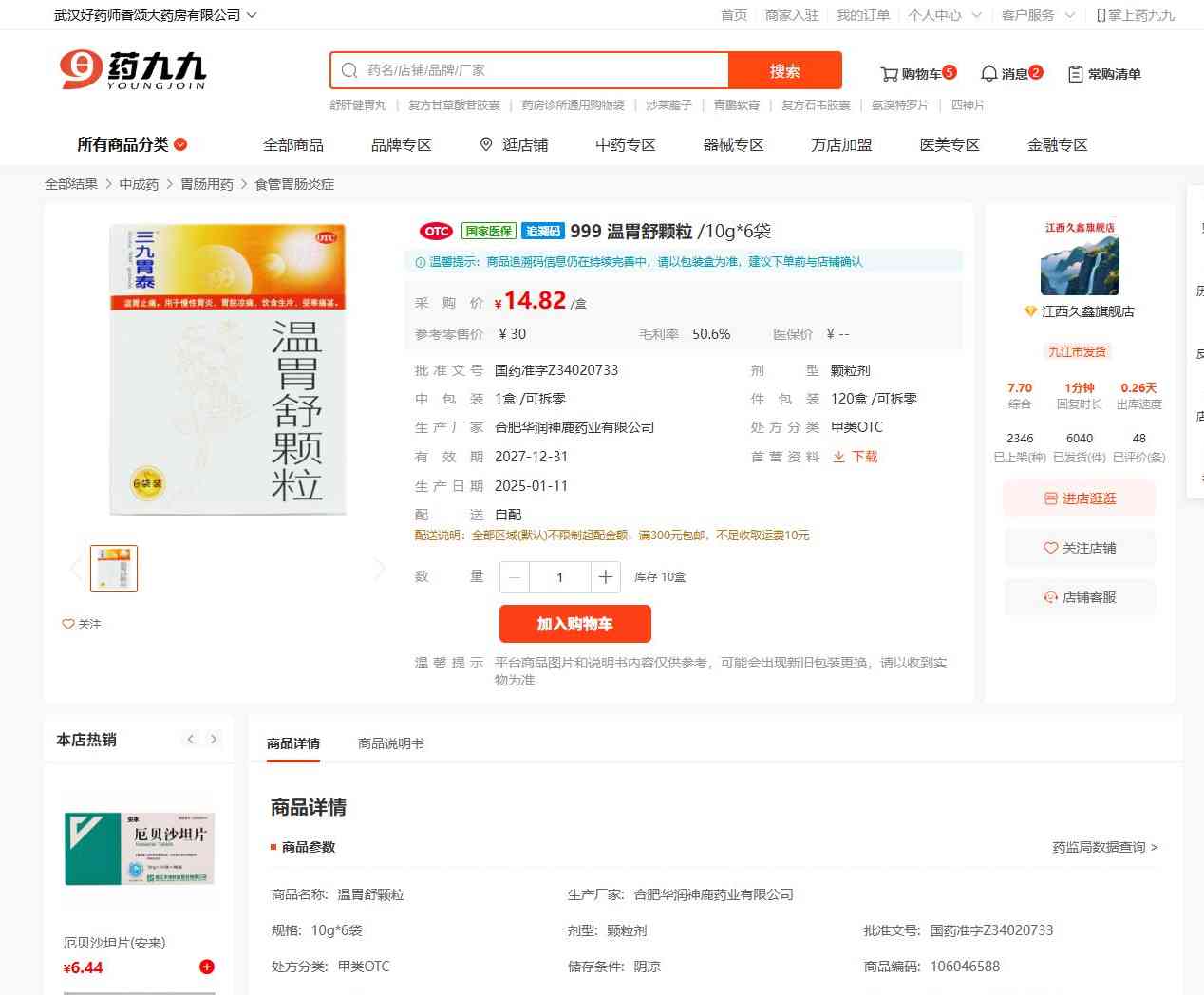Toggle favorite heart under product image

[x=68, y=624]
